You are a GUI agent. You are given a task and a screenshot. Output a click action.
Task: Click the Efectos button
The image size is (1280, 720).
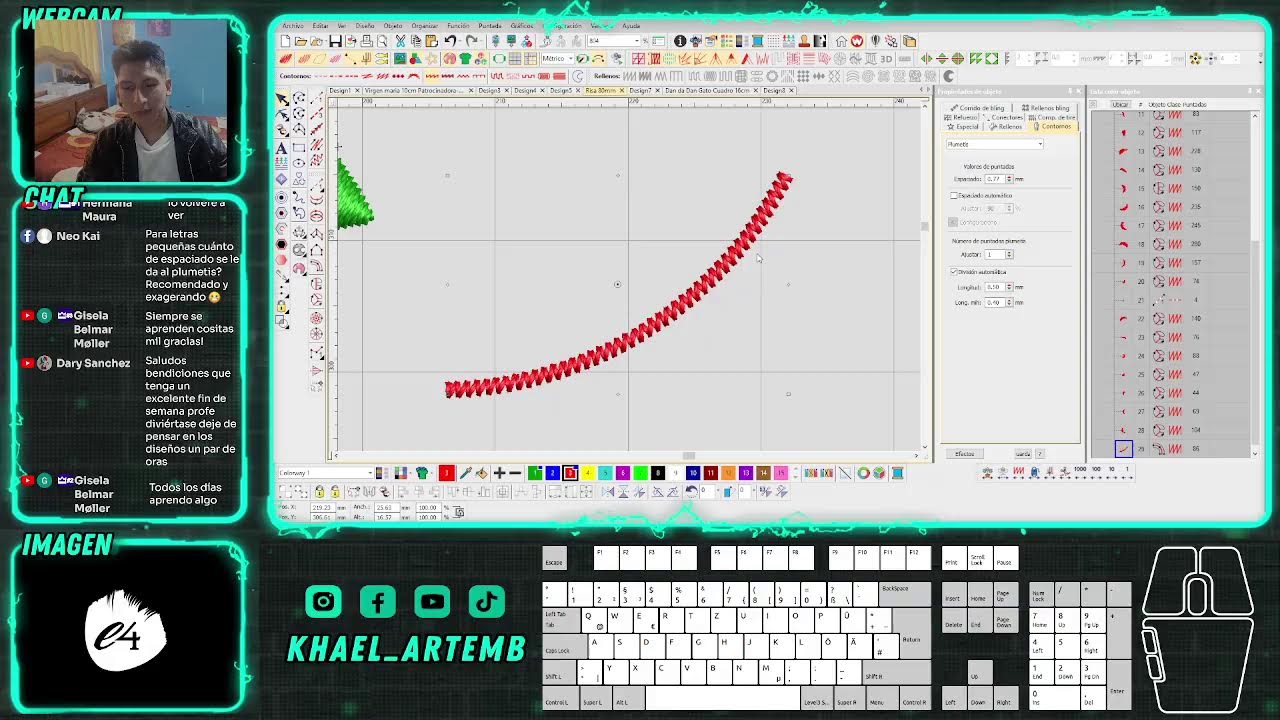coord(964,453)
